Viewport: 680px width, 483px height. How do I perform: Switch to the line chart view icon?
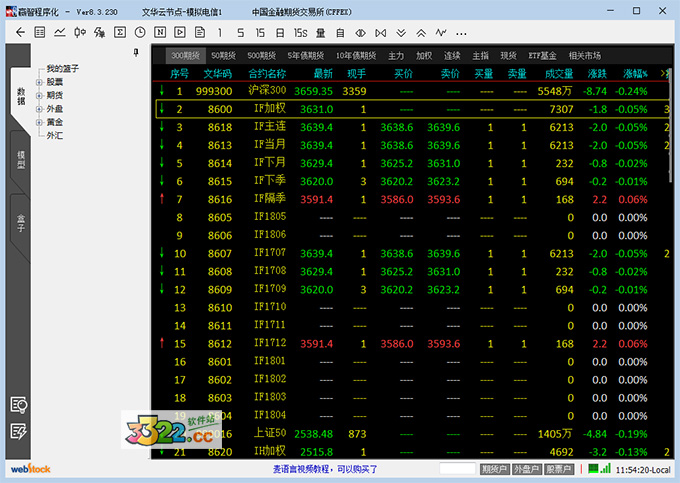[59, 33]
